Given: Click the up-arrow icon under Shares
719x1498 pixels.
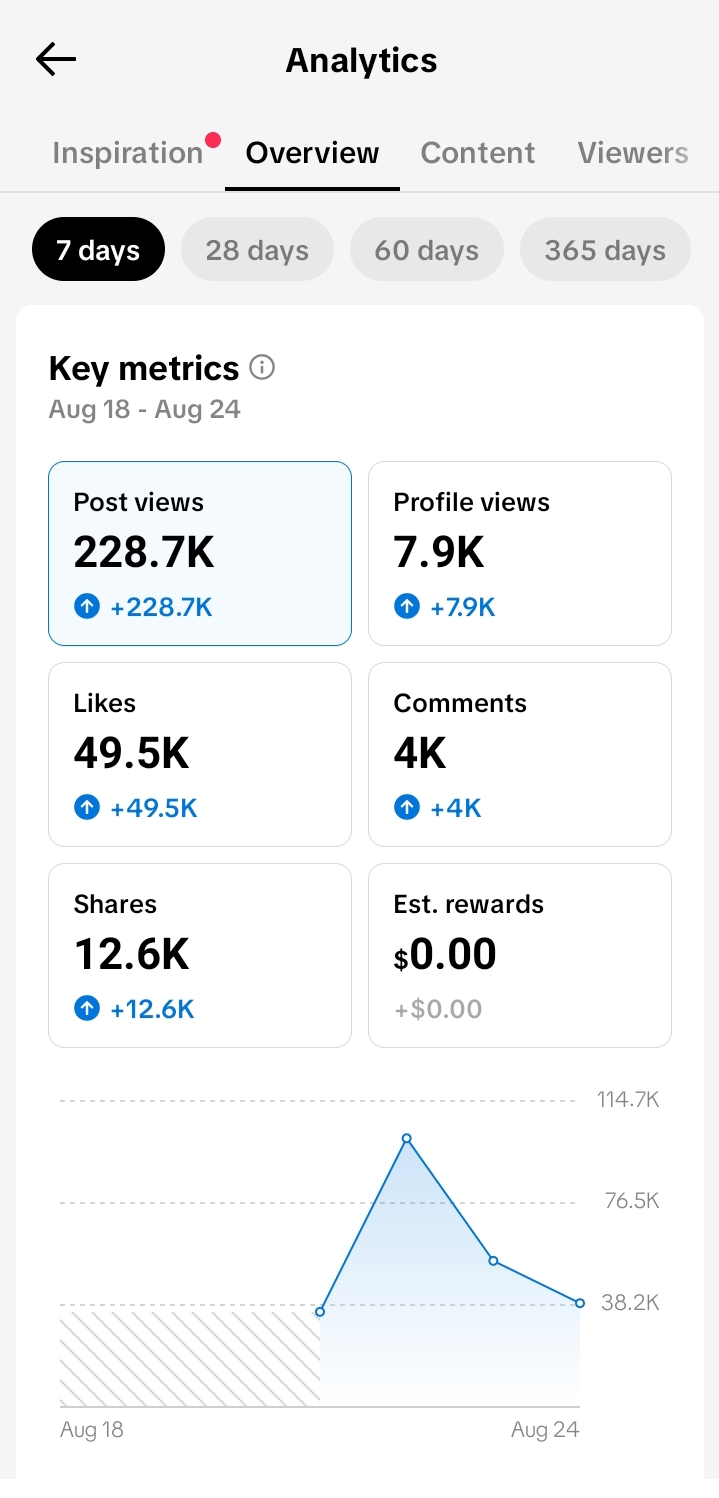Looking at the screenshot, I should 87,1008.
